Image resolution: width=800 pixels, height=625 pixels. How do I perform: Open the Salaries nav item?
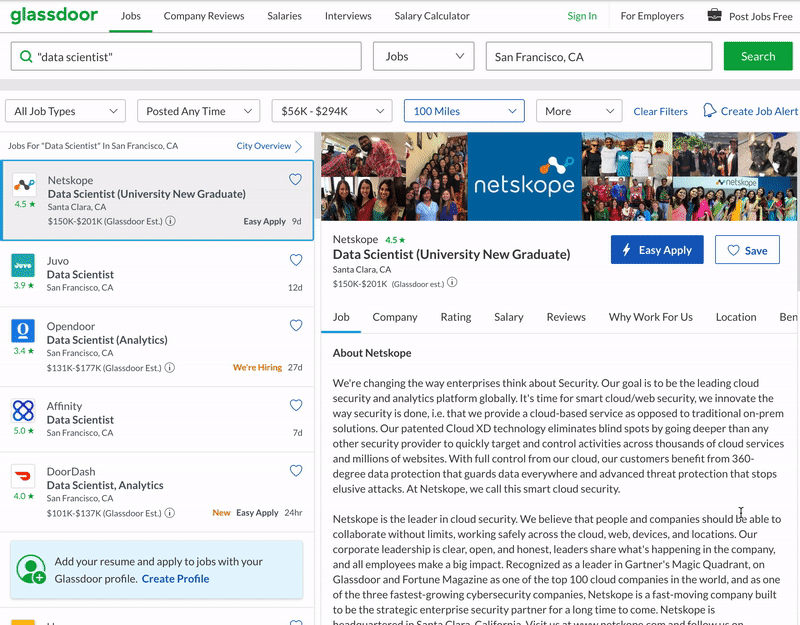(x=284, y=16)
